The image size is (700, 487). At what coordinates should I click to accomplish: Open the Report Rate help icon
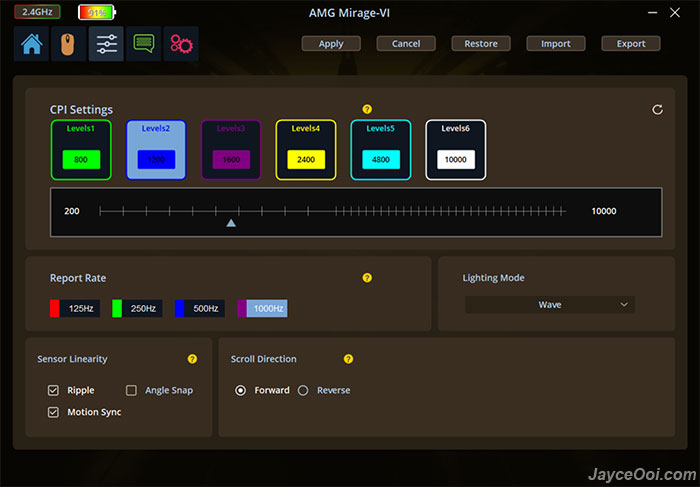pyautogui.click(x=367, y=278)
